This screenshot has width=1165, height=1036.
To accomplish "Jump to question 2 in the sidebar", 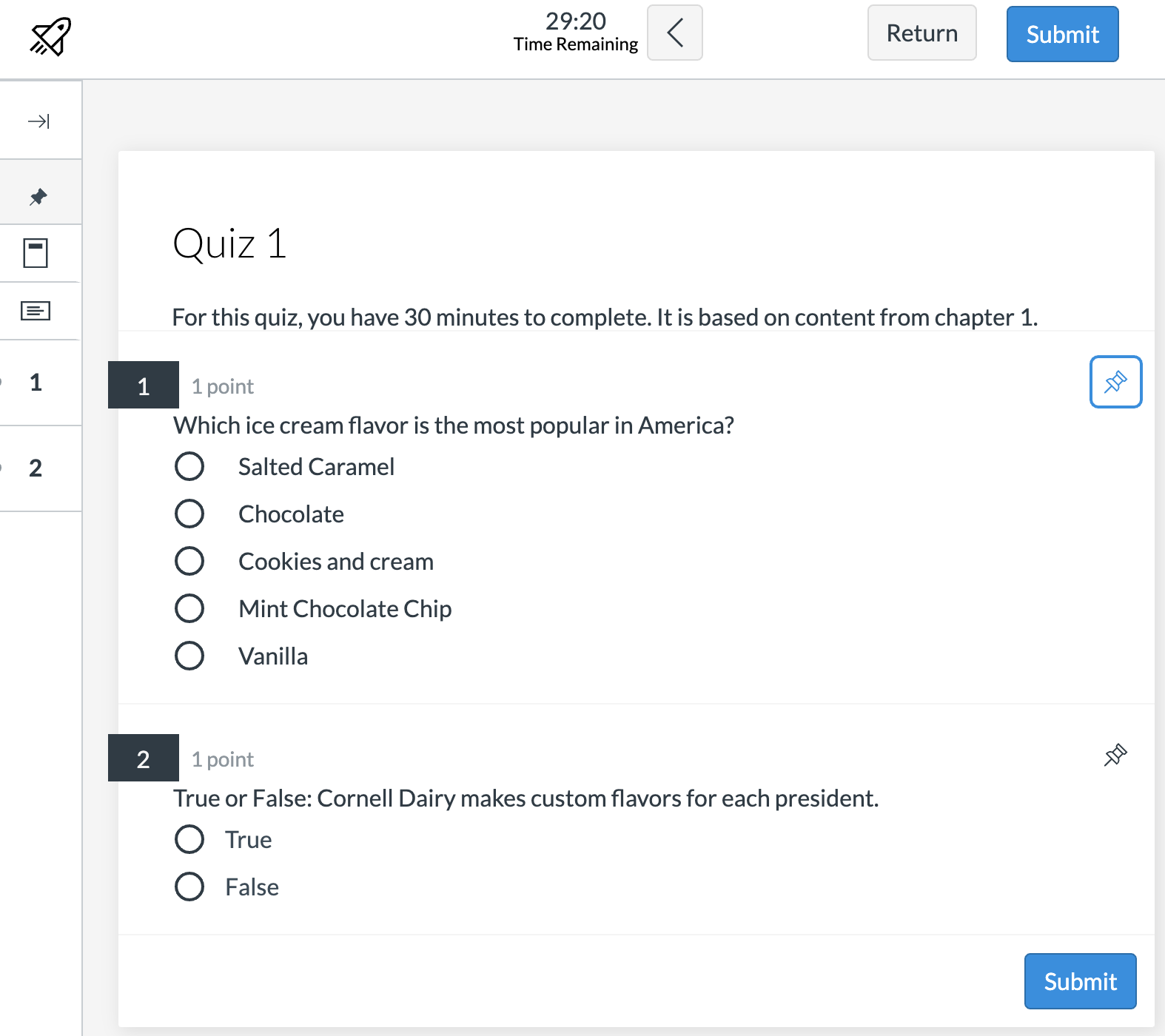I will [x=36, y=468].
